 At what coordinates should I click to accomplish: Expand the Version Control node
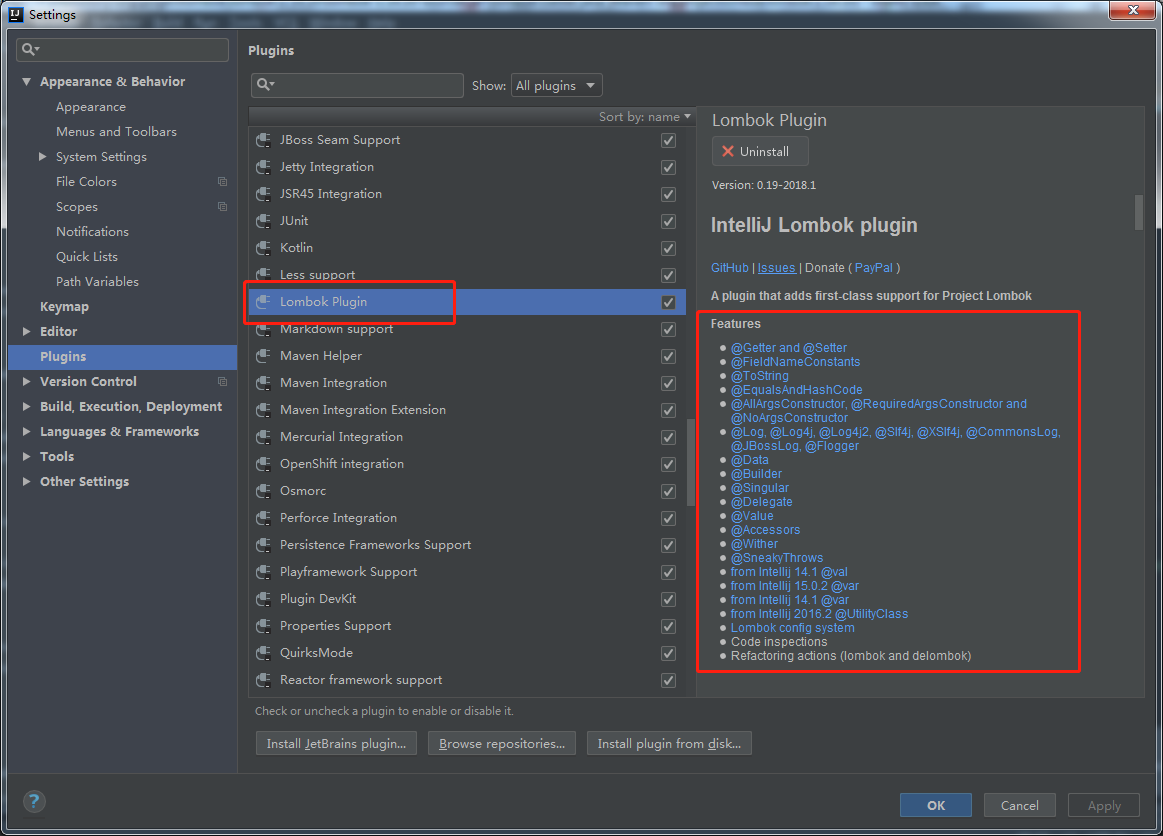(27, 381)
